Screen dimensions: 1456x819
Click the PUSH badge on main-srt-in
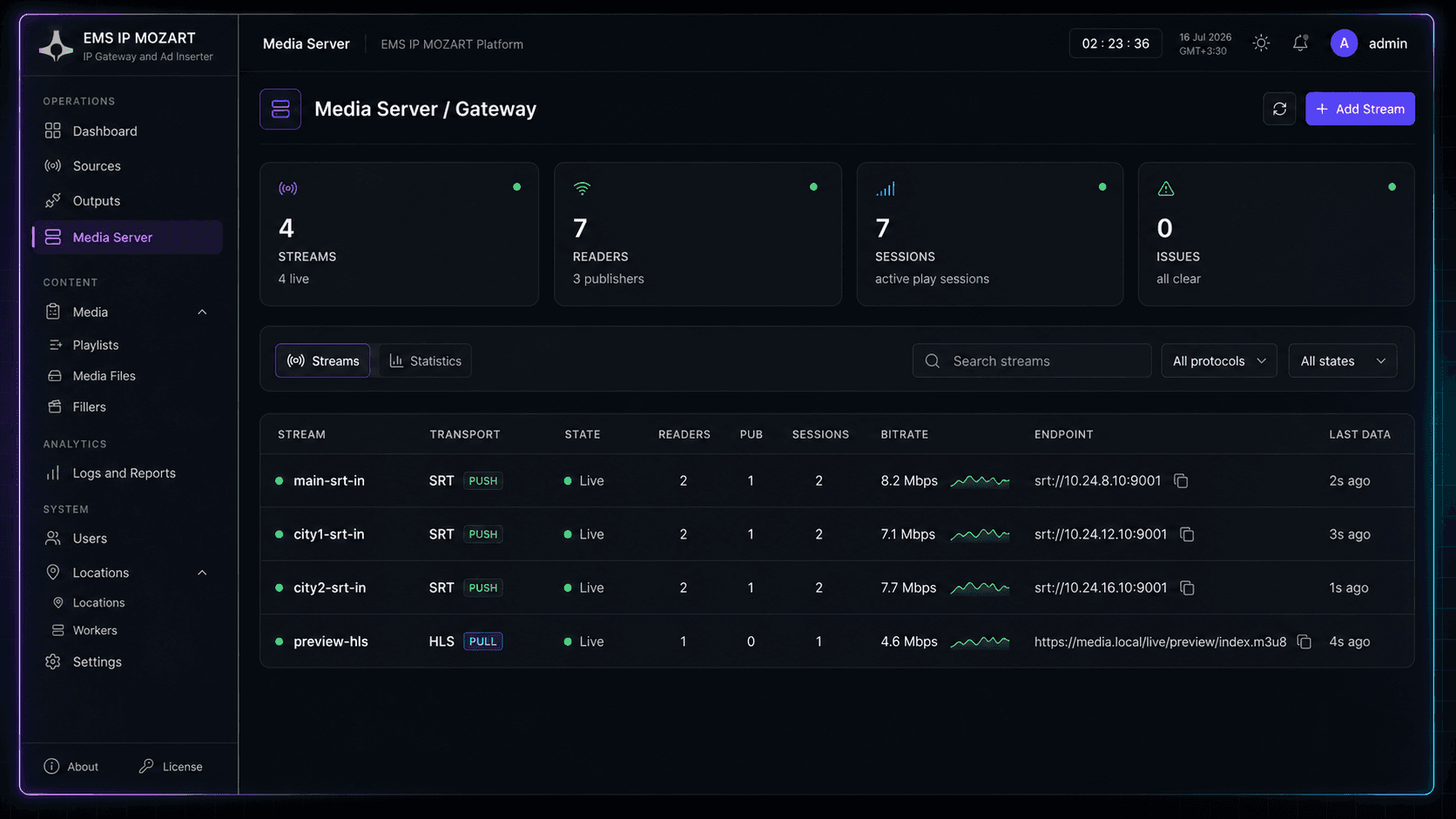click(x=482, y=480)
